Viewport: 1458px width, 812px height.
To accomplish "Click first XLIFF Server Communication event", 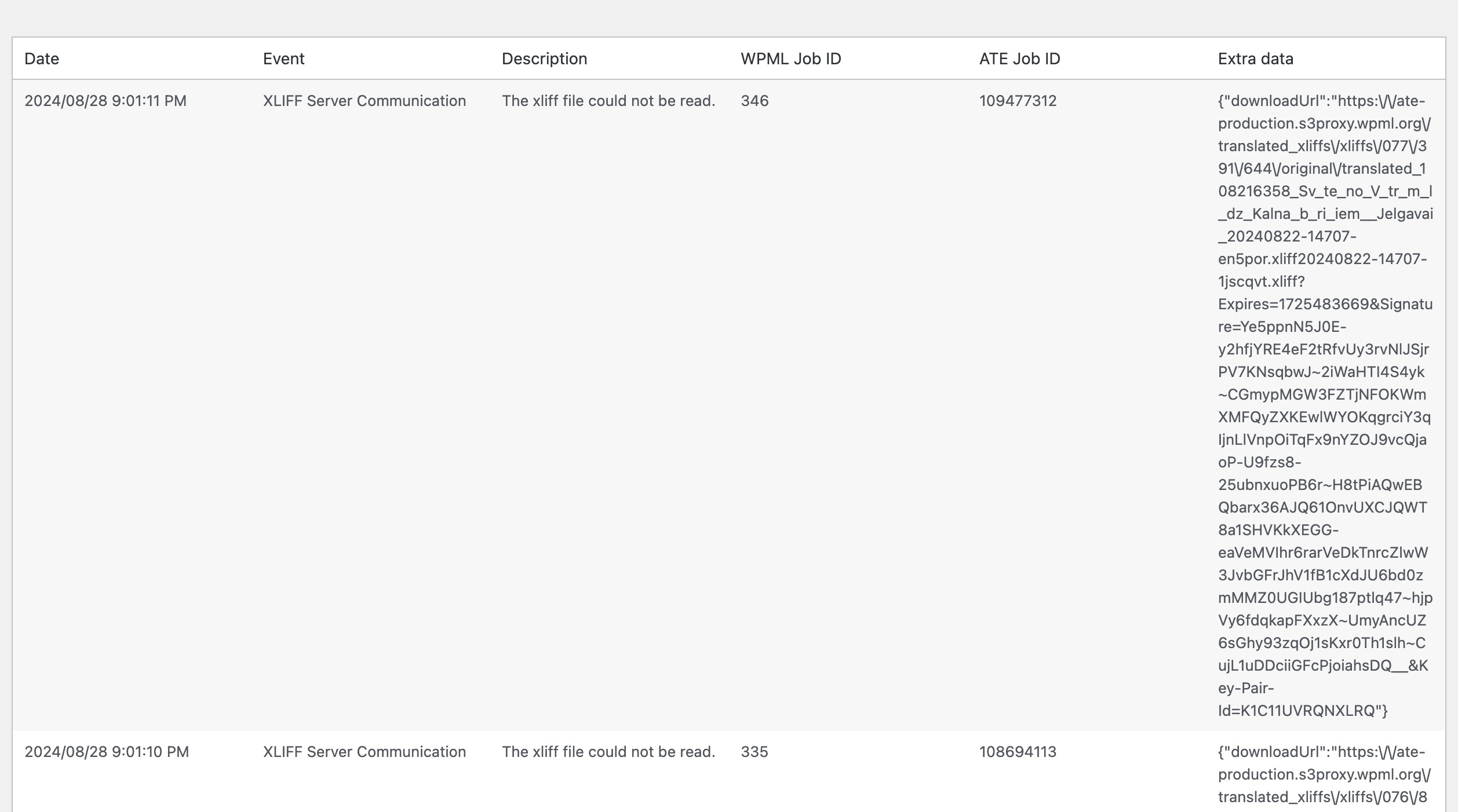I will click(x=364, y=101).
